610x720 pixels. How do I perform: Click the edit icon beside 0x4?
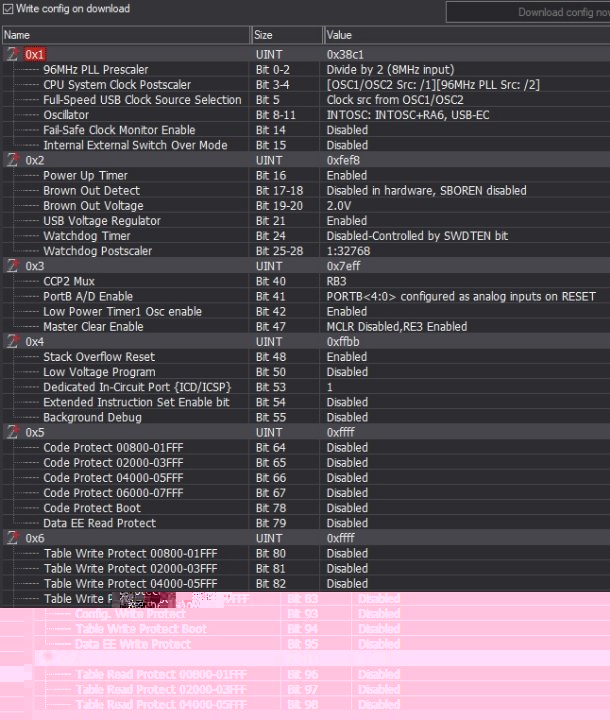point(12,341)
